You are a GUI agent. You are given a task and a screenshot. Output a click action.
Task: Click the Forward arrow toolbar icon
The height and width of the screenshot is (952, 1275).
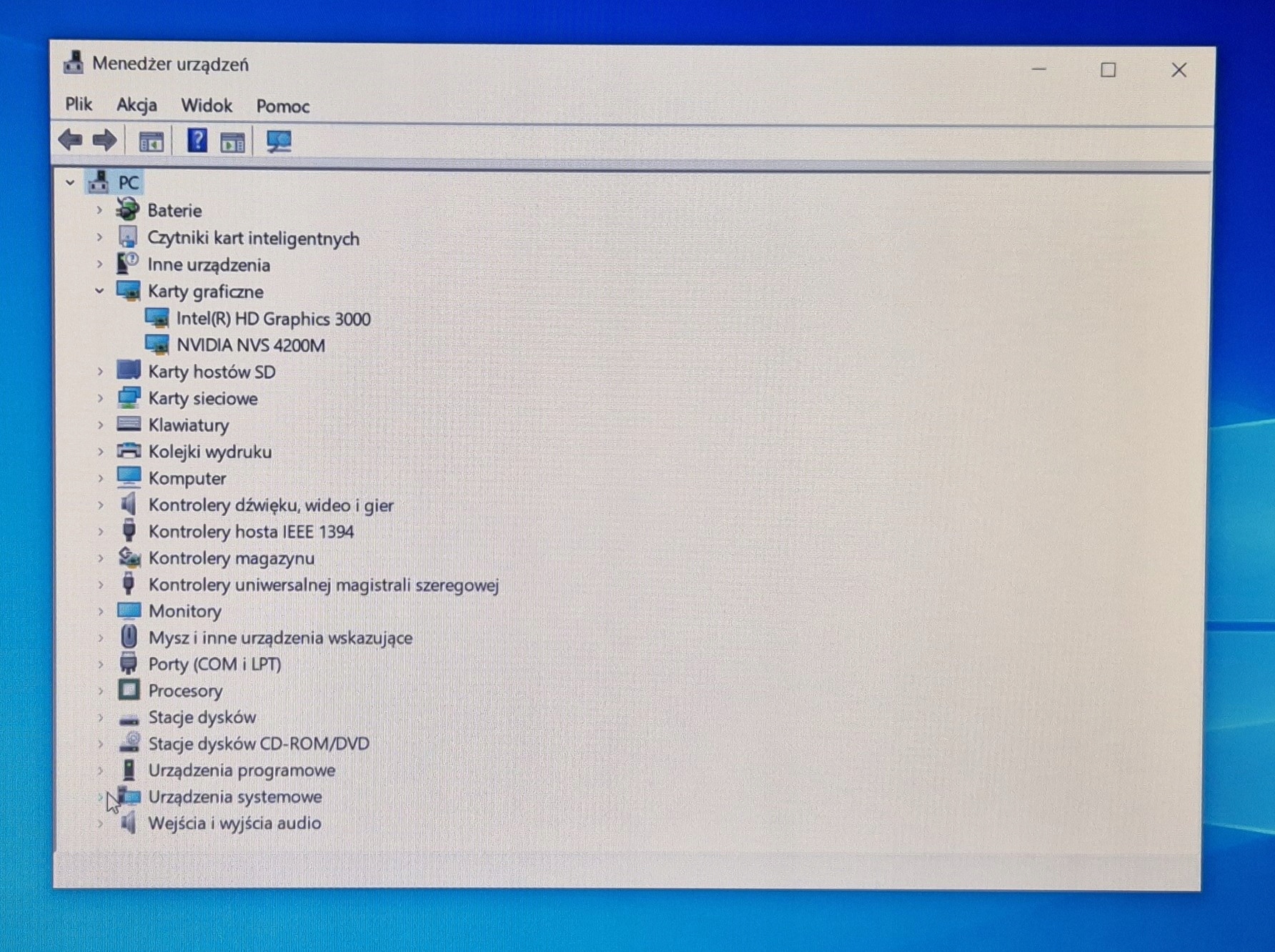coord(104,140)
